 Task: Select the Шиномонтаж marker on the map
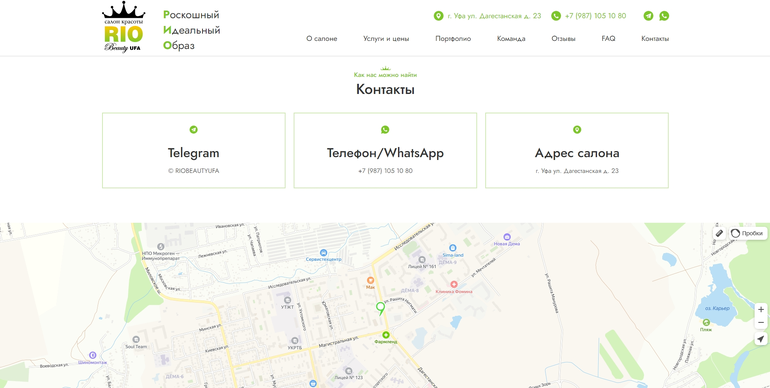pyautogui.click(x=92, y=355)
